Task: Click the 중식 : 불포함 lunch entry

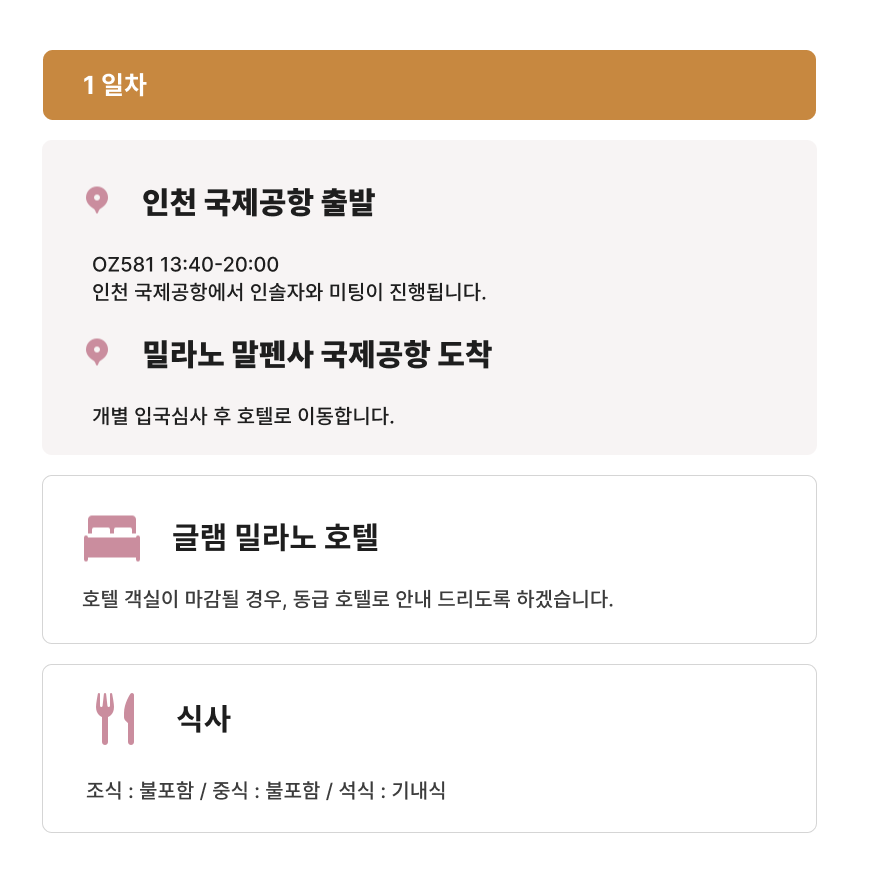Action: click(x=266, y=791)
